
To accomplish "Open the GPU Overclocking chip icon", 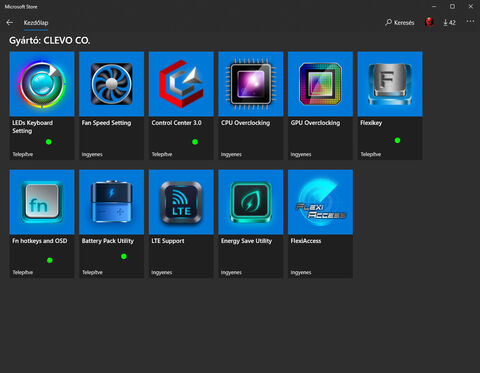I will [320, 84].
